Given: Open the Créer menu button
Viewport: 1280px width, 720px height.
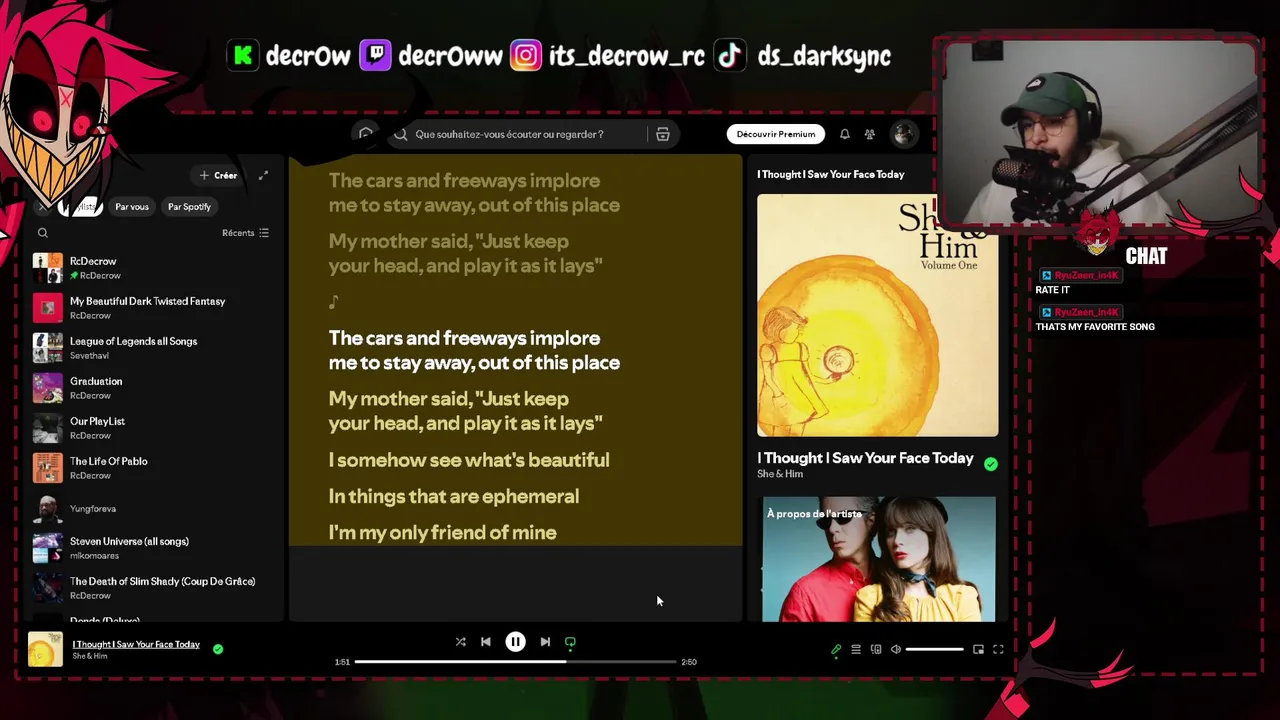Looking at the screenshot, I should [x=218, y=175].
